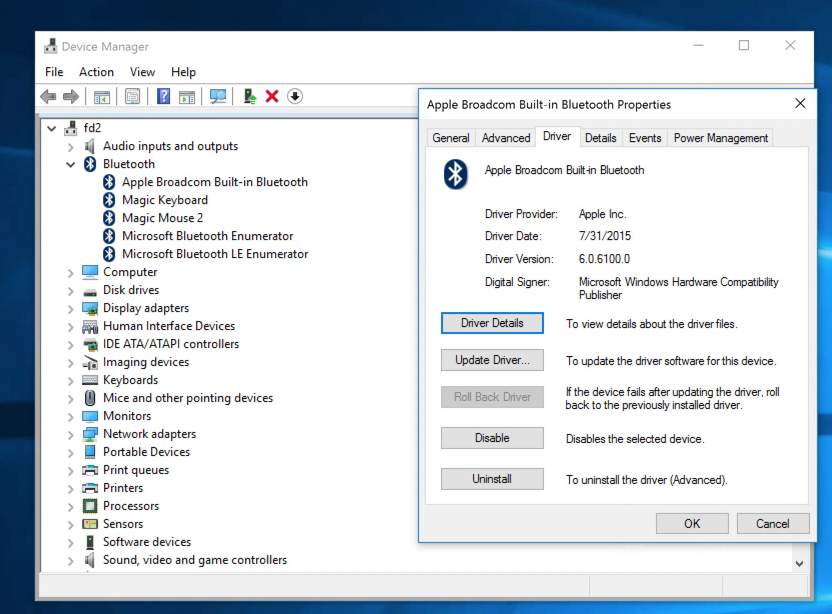Click the large Bluetooth icon in Properties dialog
This screenshot has height=614, width=832.
pyautogui.click(x=455, y=174)
